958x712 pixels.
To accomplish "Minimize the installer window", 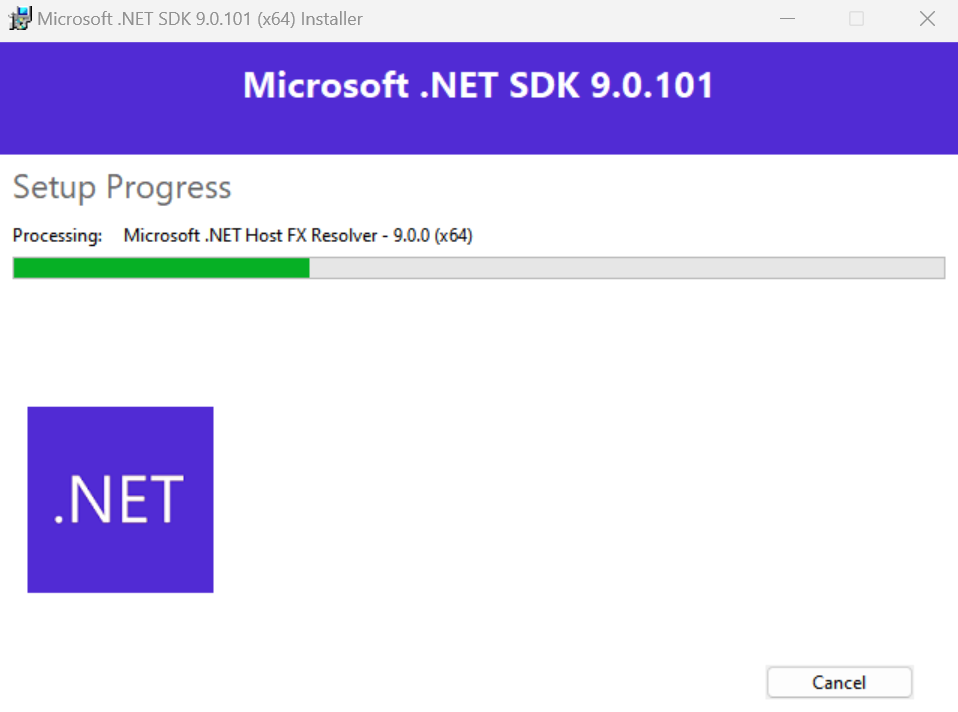I will coord(788,19).
